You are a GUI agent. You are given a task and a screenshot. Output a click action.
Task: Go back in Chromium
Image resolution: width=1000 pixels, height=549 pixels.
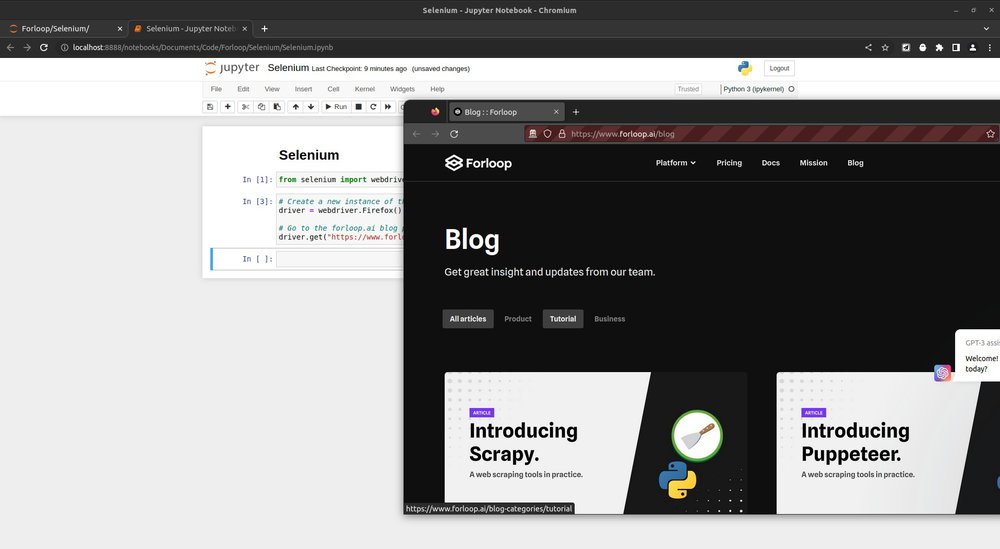[x=10, y=47]
